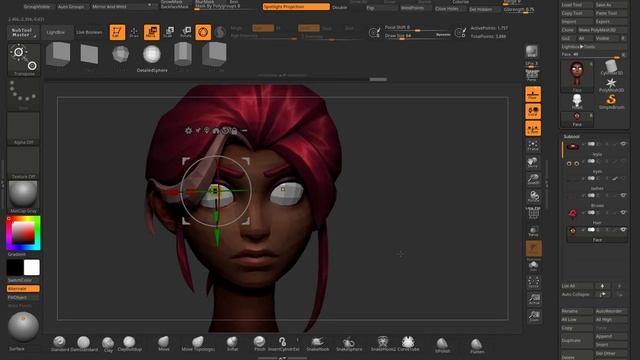Select the Move brush
Viewport: 640px width, 360px height.
click(164, 344)
